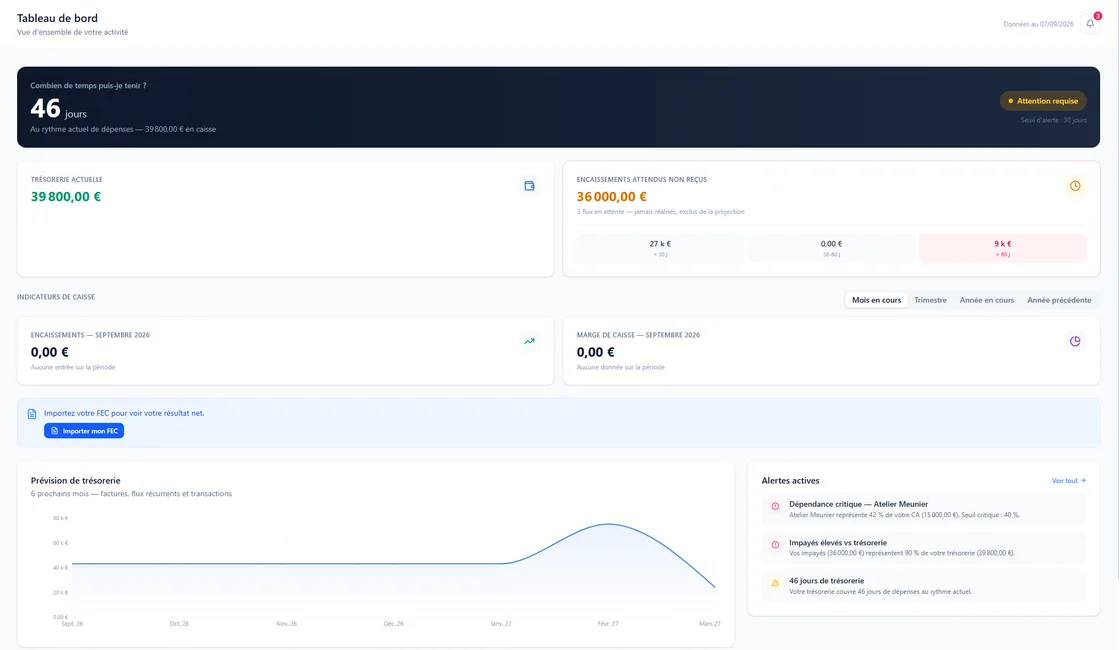The height and width of the screenshot is (650, 1120).
Task: Click the Tableau de bord title
Action: pos(57,18)
